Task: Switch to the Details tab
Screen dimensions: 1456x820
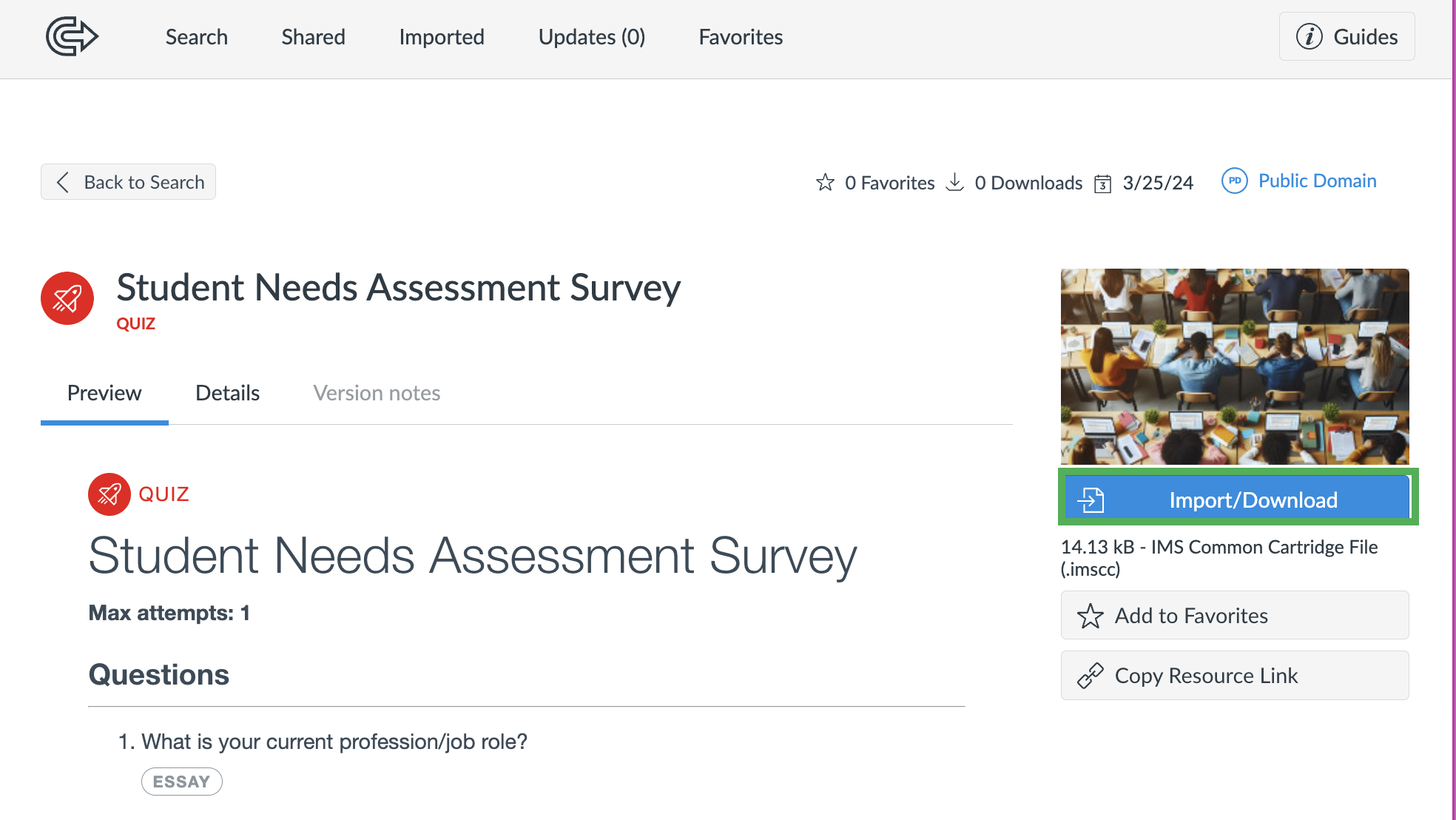Action: coord(227,393)
